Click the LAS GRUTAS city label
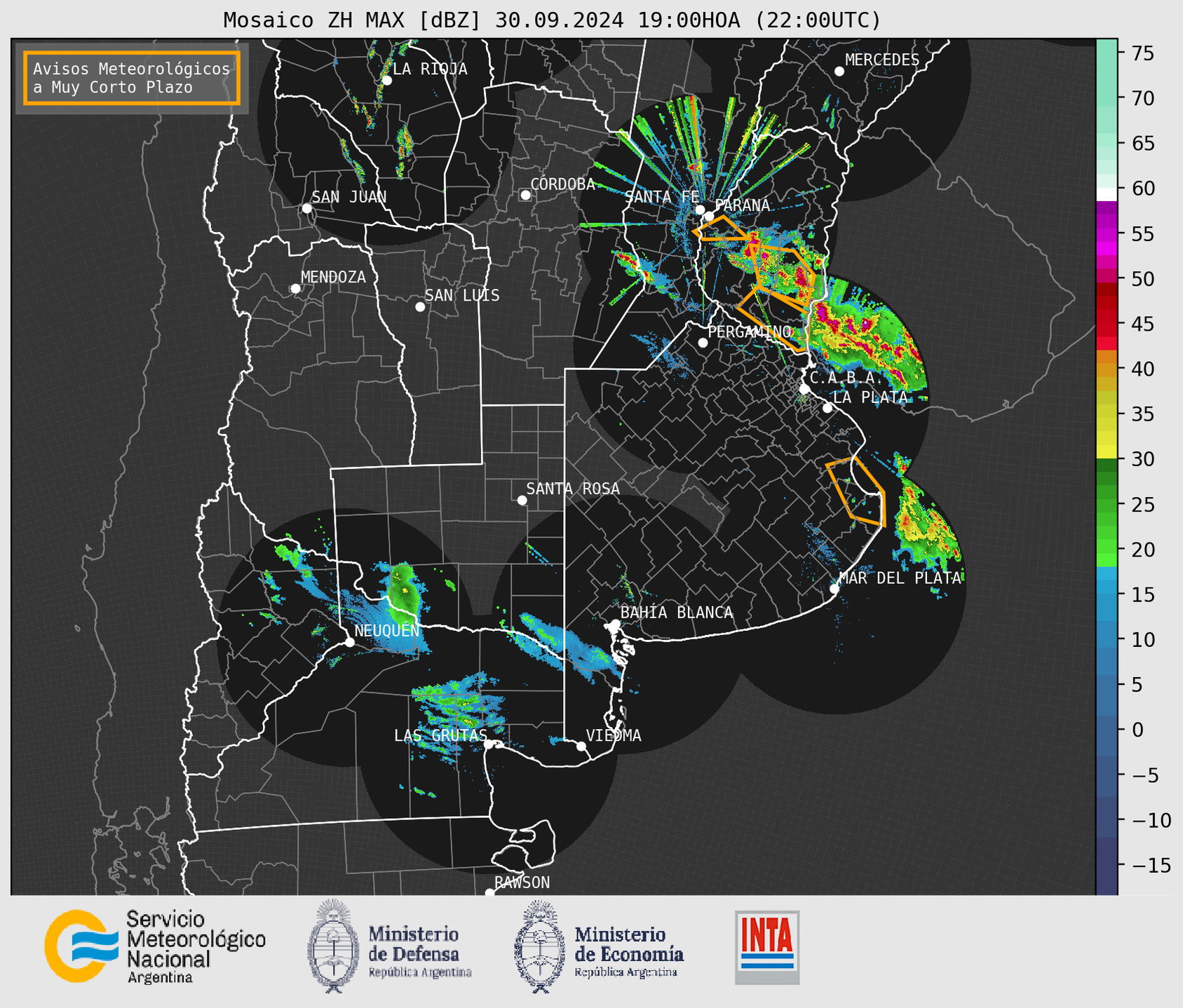This screenshot has width=1183, height=1008. (x=440, y=735)
